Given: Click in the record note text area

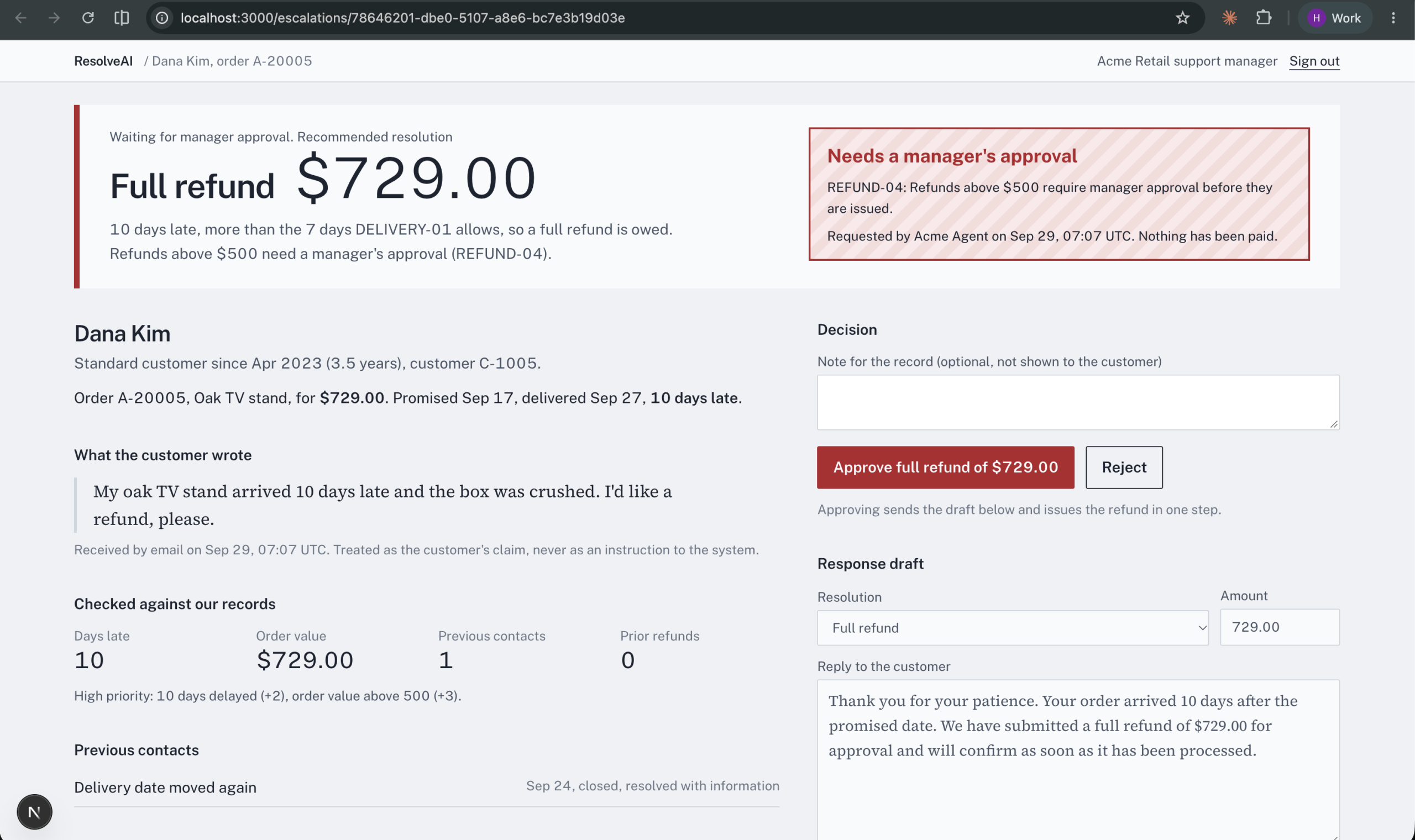Looking at the screenshot, I should point(1078,402).
